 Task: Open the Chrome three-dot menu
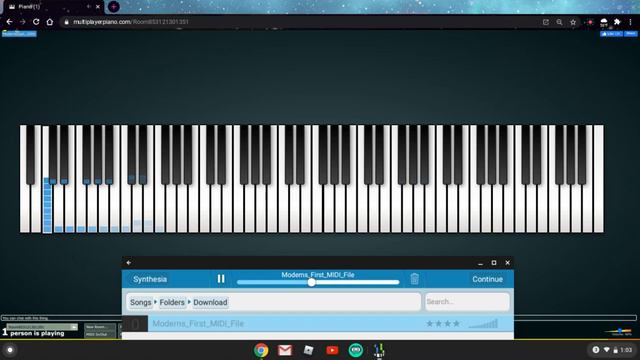click(631, 22)
